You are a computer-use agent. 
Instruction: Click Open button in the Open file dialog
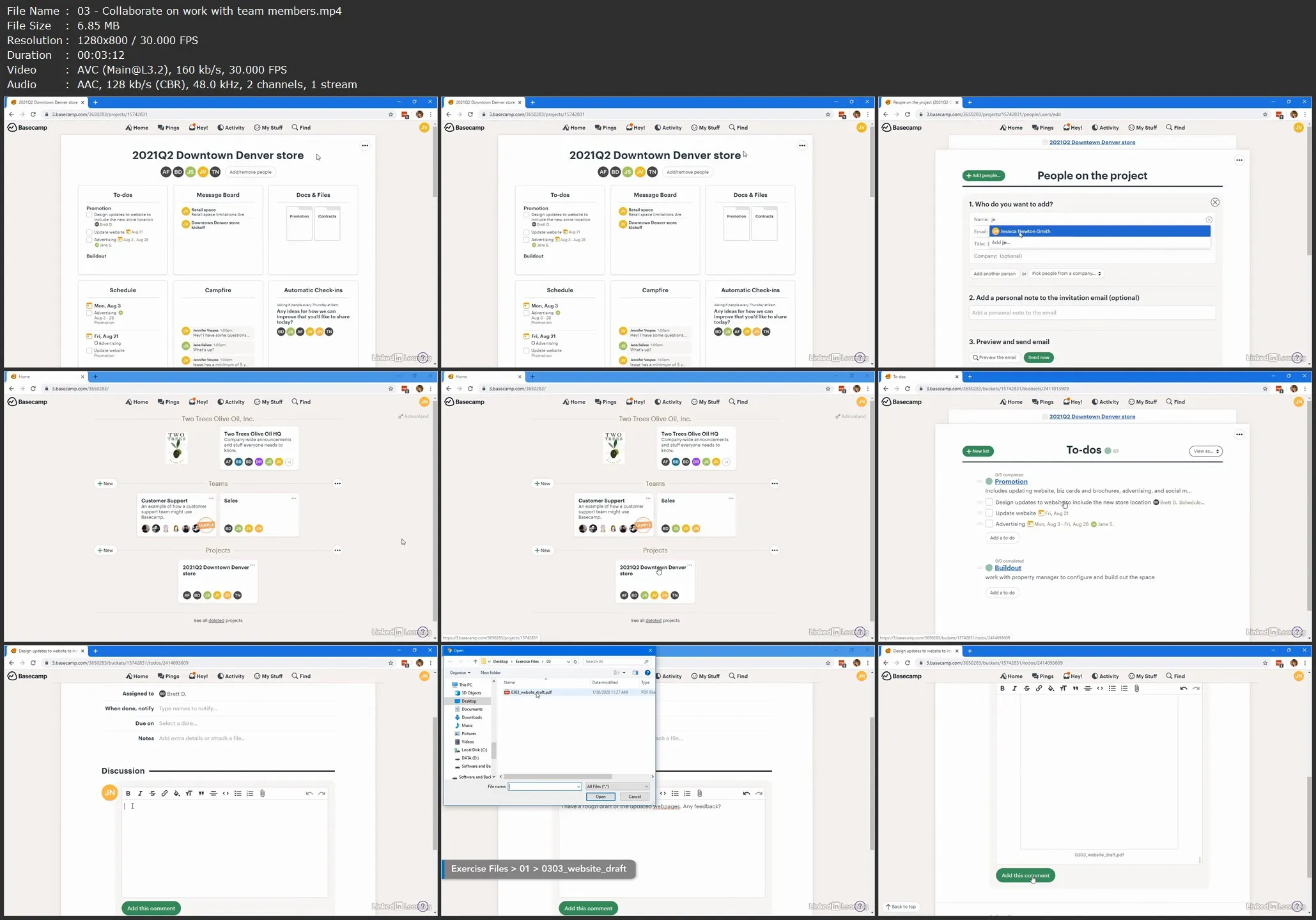(x=601, y=797)
